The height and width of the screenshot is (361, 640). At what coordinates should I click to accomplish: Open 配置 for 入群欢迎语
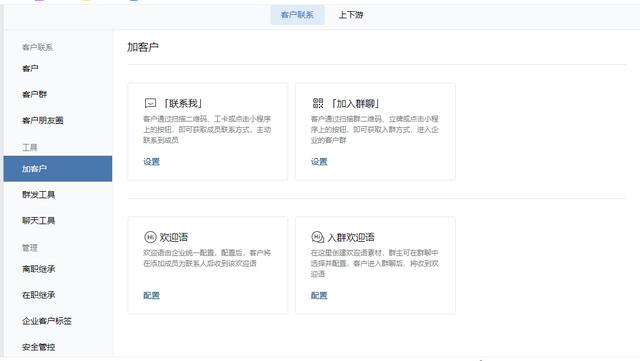coord(319,295)
